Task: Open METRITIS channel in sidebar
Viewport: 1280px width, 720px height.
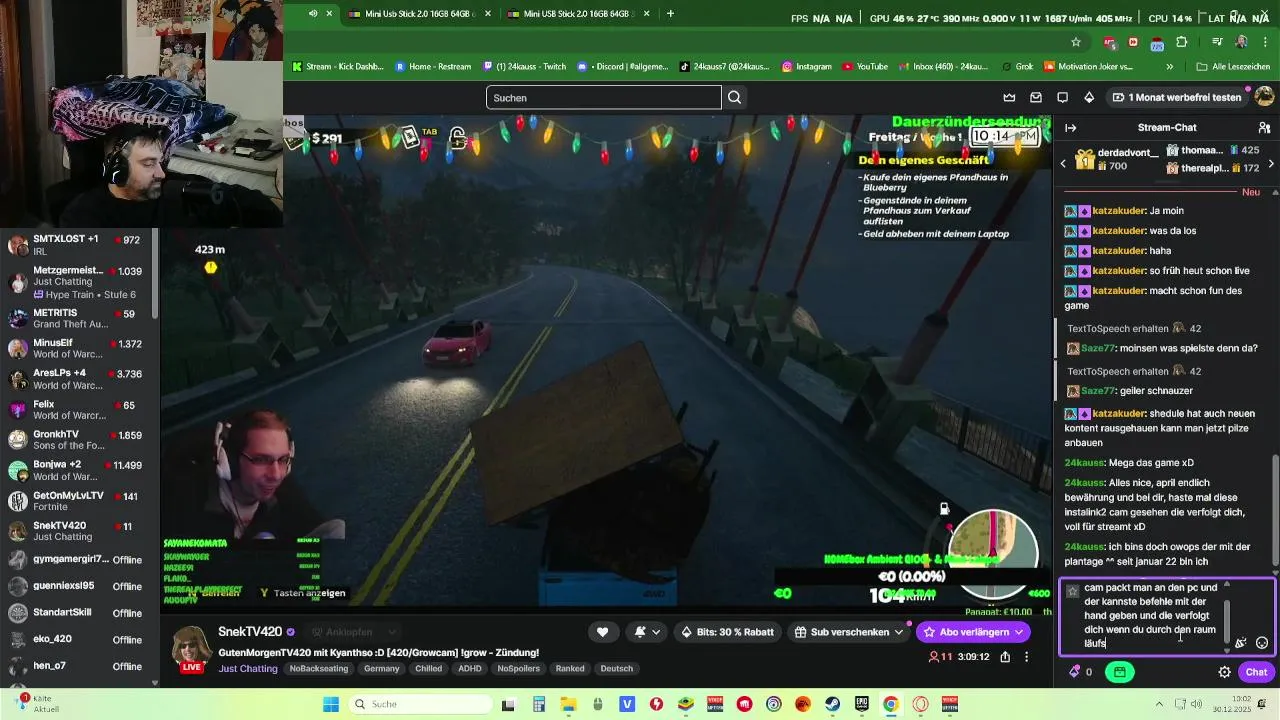Action: pyautogui.click(x=80, y=319)
